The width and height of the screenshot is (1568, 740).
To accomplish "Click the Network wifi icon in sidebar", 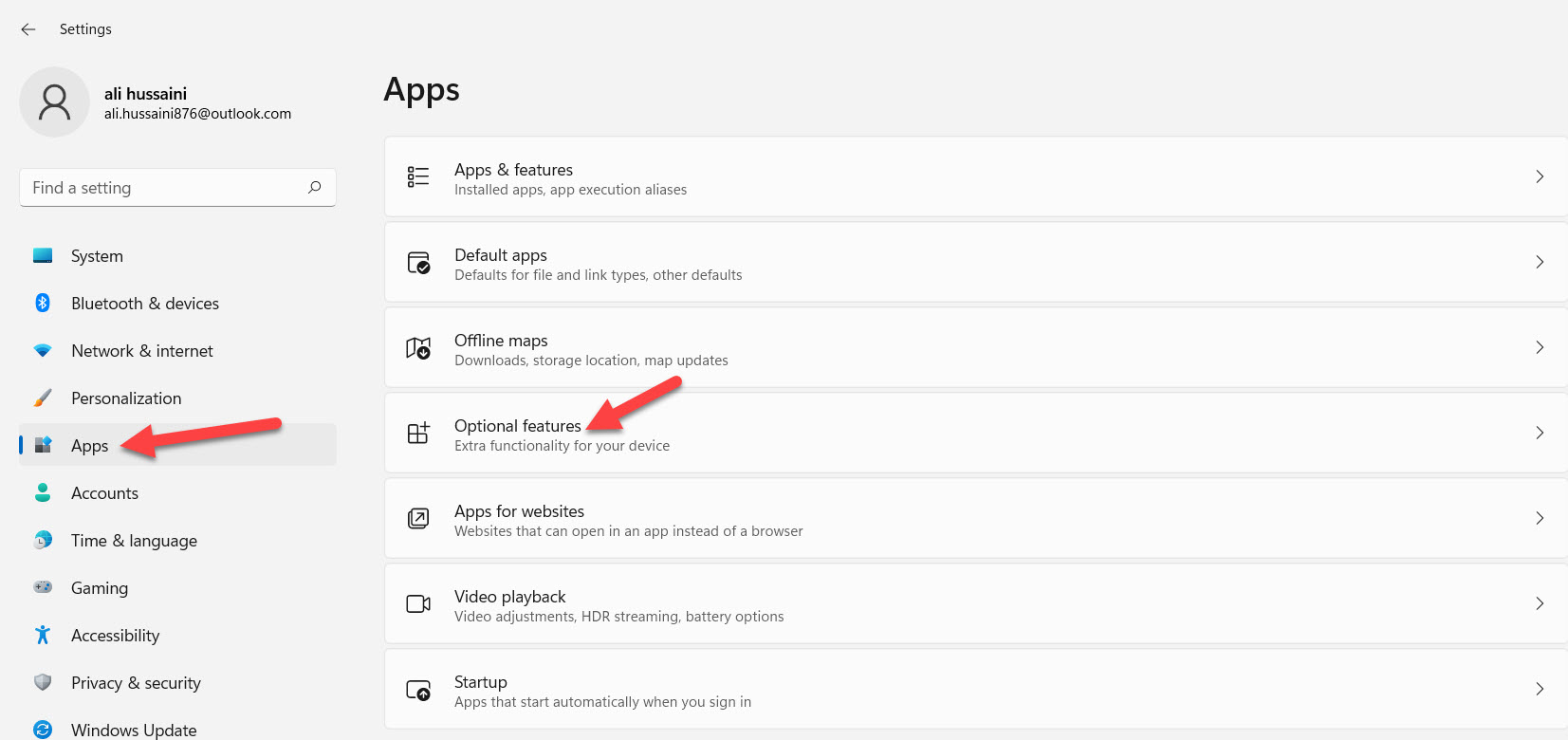I will coord(43,350).
